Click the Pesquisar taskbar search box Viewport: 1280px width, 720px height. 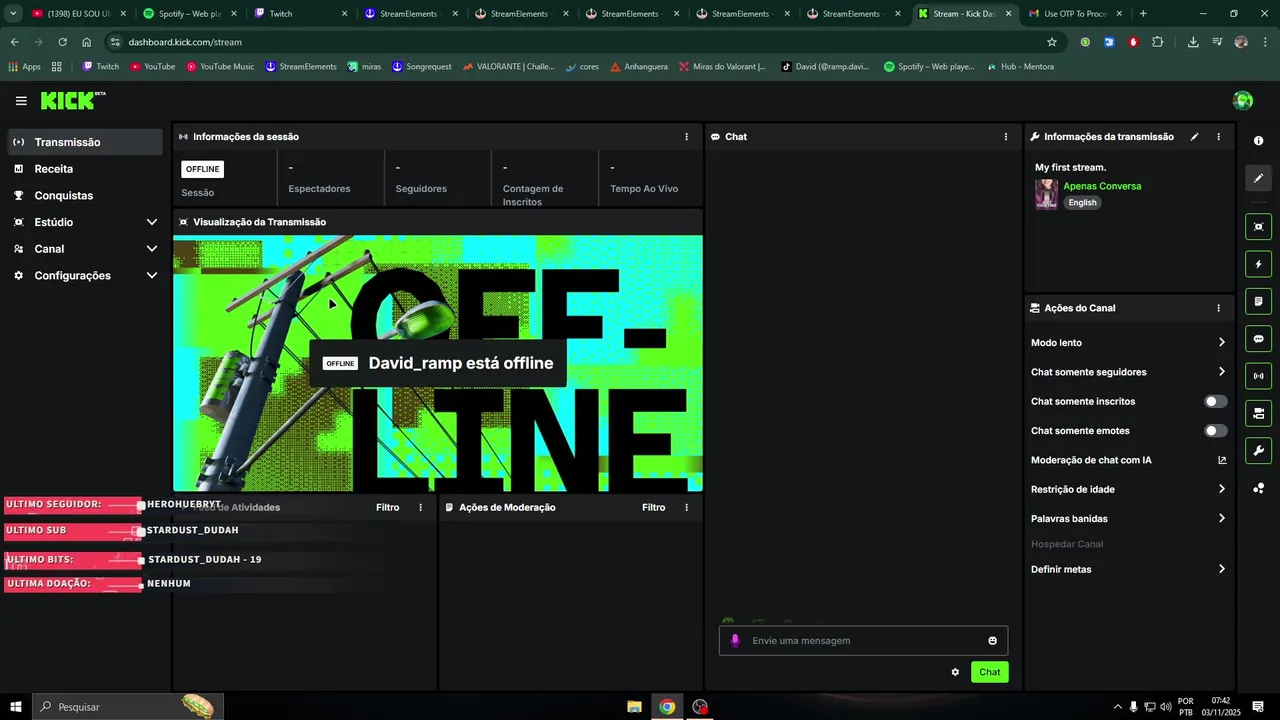[x=128, y=707]
